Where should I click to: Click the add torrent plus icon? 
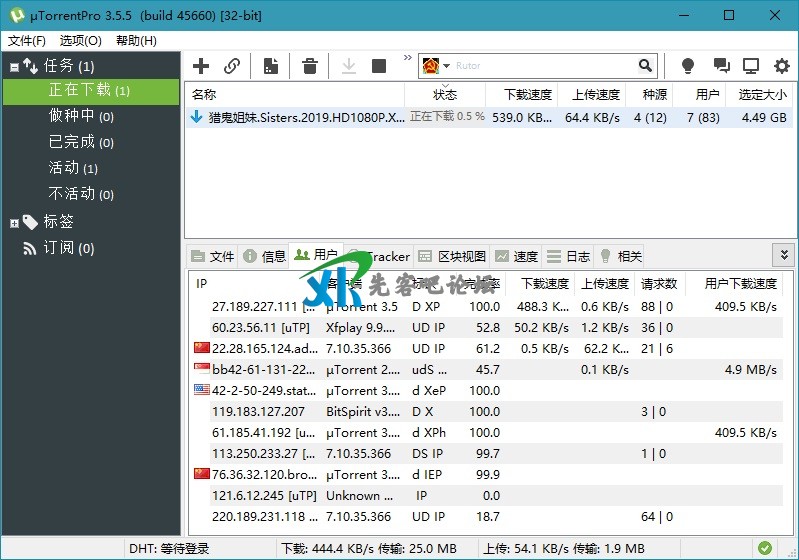click(201, 66)
